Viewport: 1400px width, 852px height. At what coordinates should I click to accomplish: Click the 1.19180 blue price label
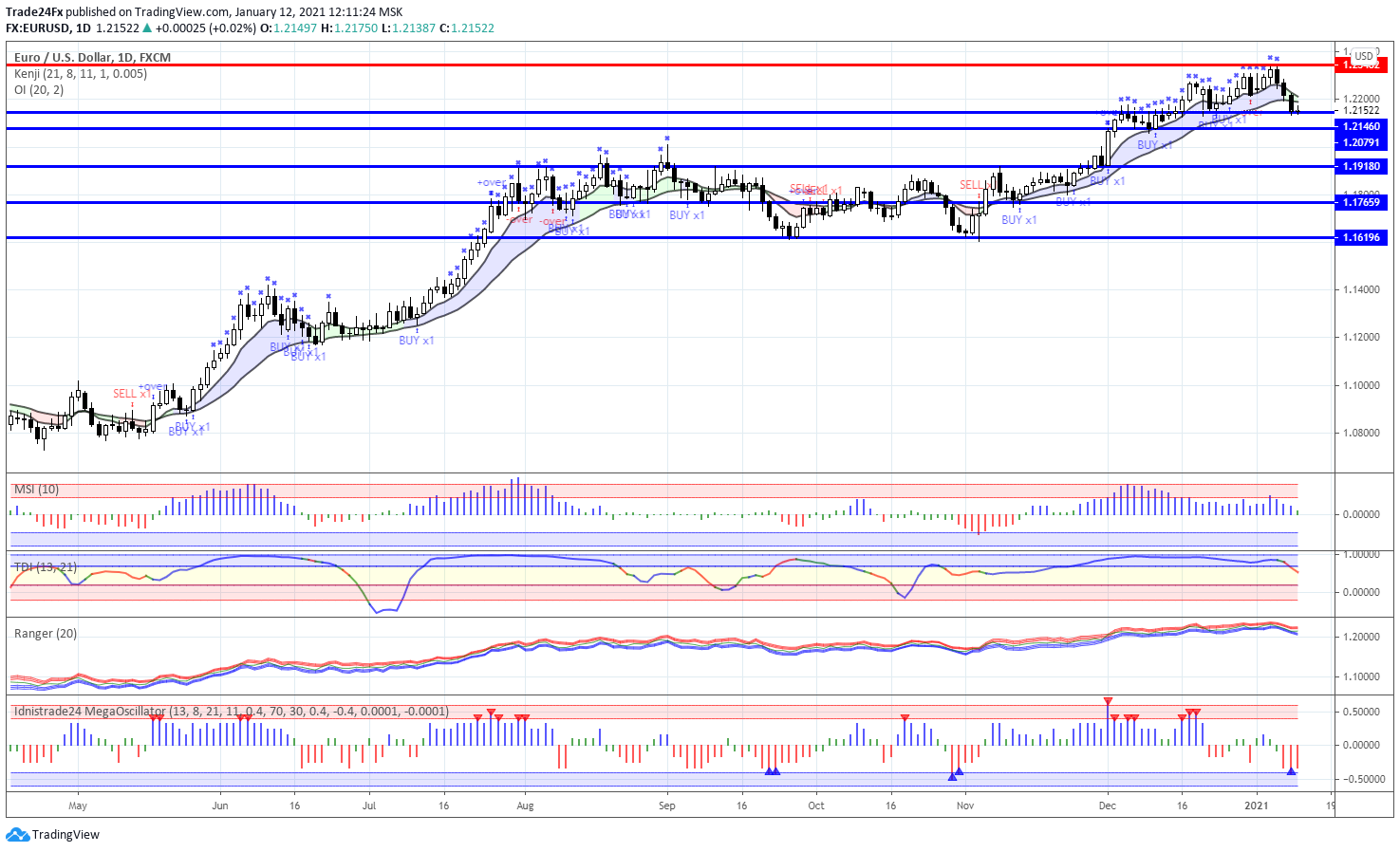1361,166
